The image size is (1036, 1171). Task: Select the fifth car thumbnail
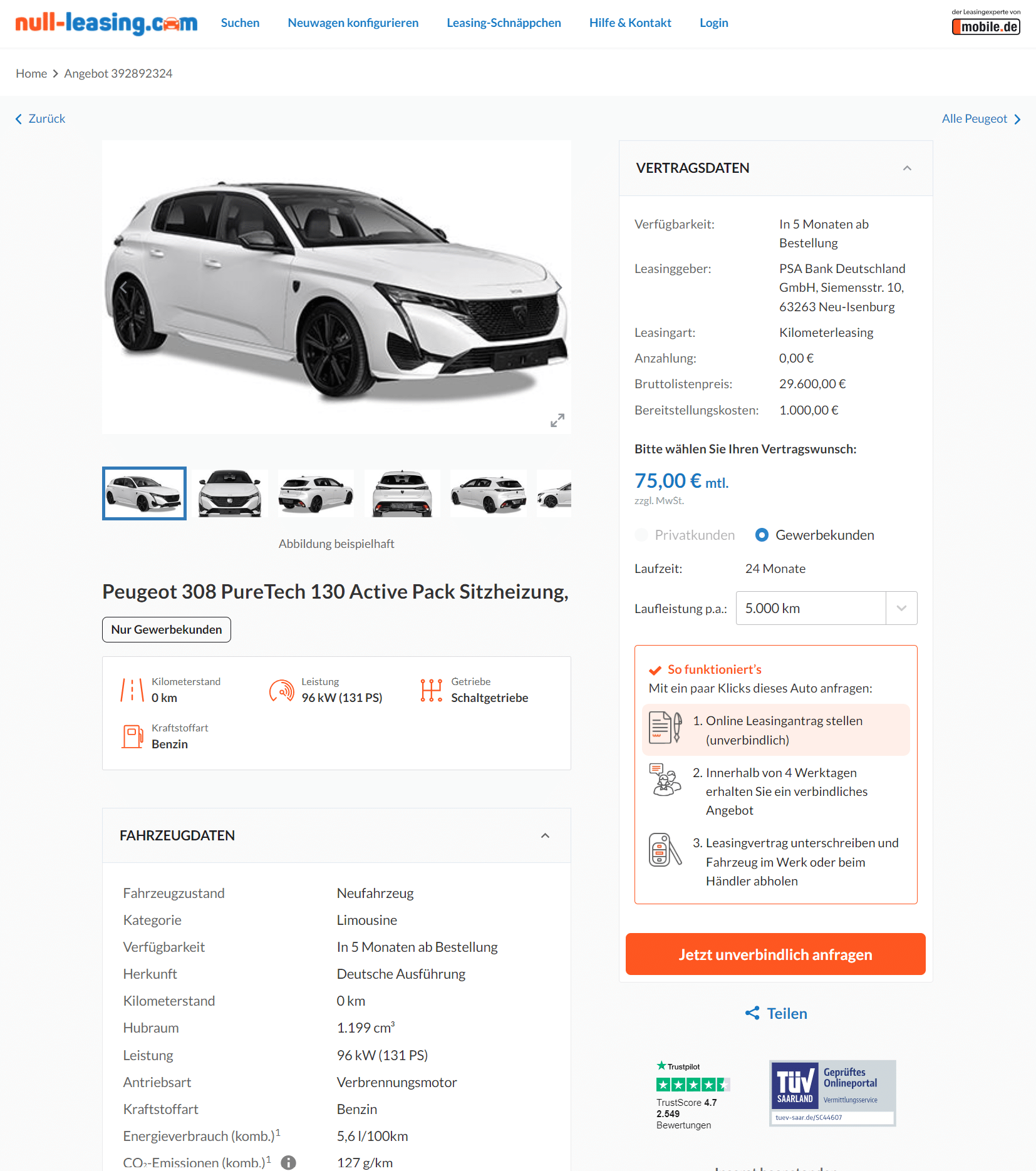pyautogui.click(x=489, y=493)
